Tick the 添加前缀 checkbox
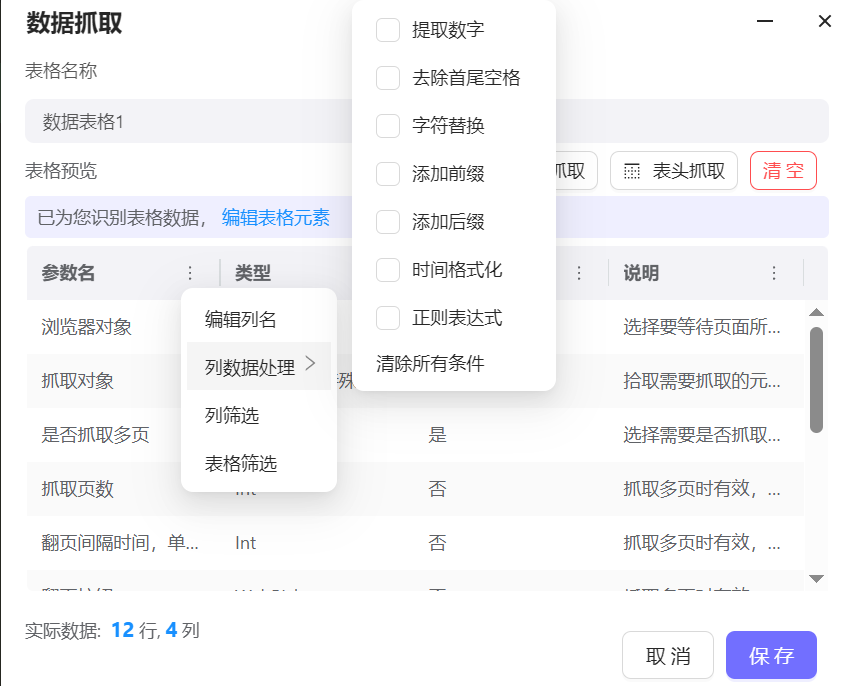Viewport: 849px width, 686px height. (x=388, y=174)
